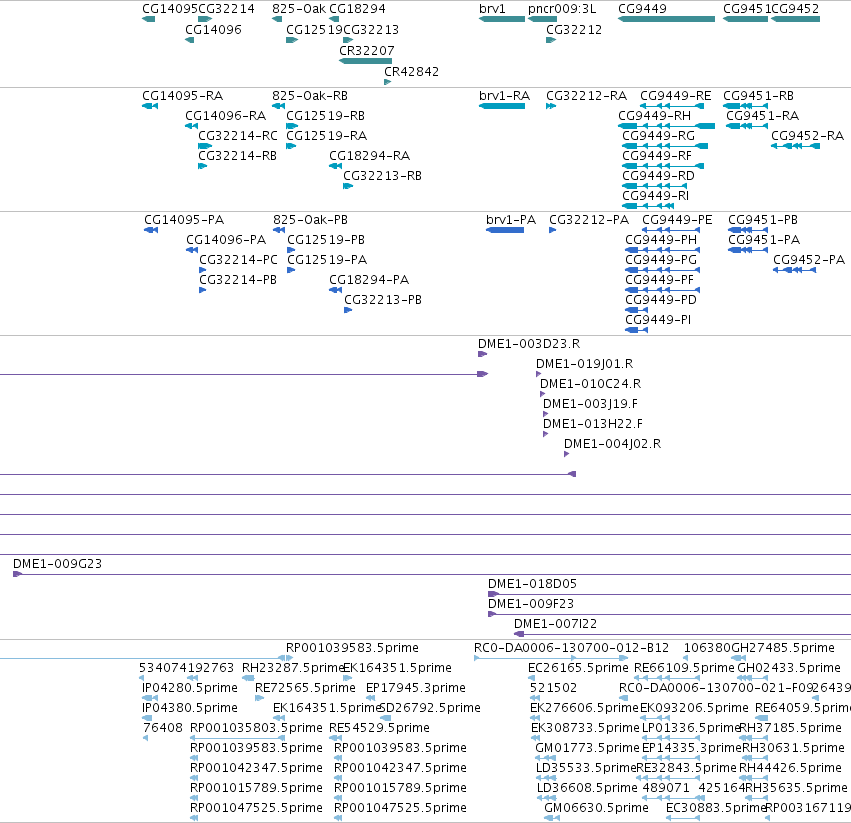Select EST LD36608.5prime

587,788
